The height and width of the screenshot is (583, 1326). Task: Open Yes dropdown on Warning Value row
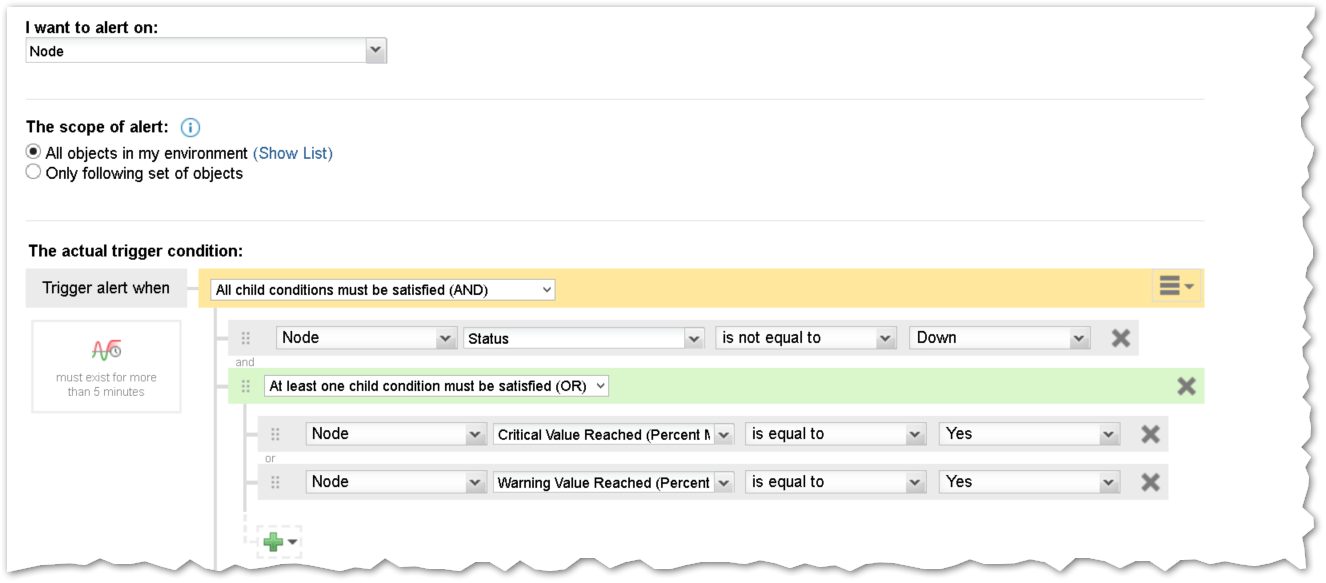[1029, 482]
